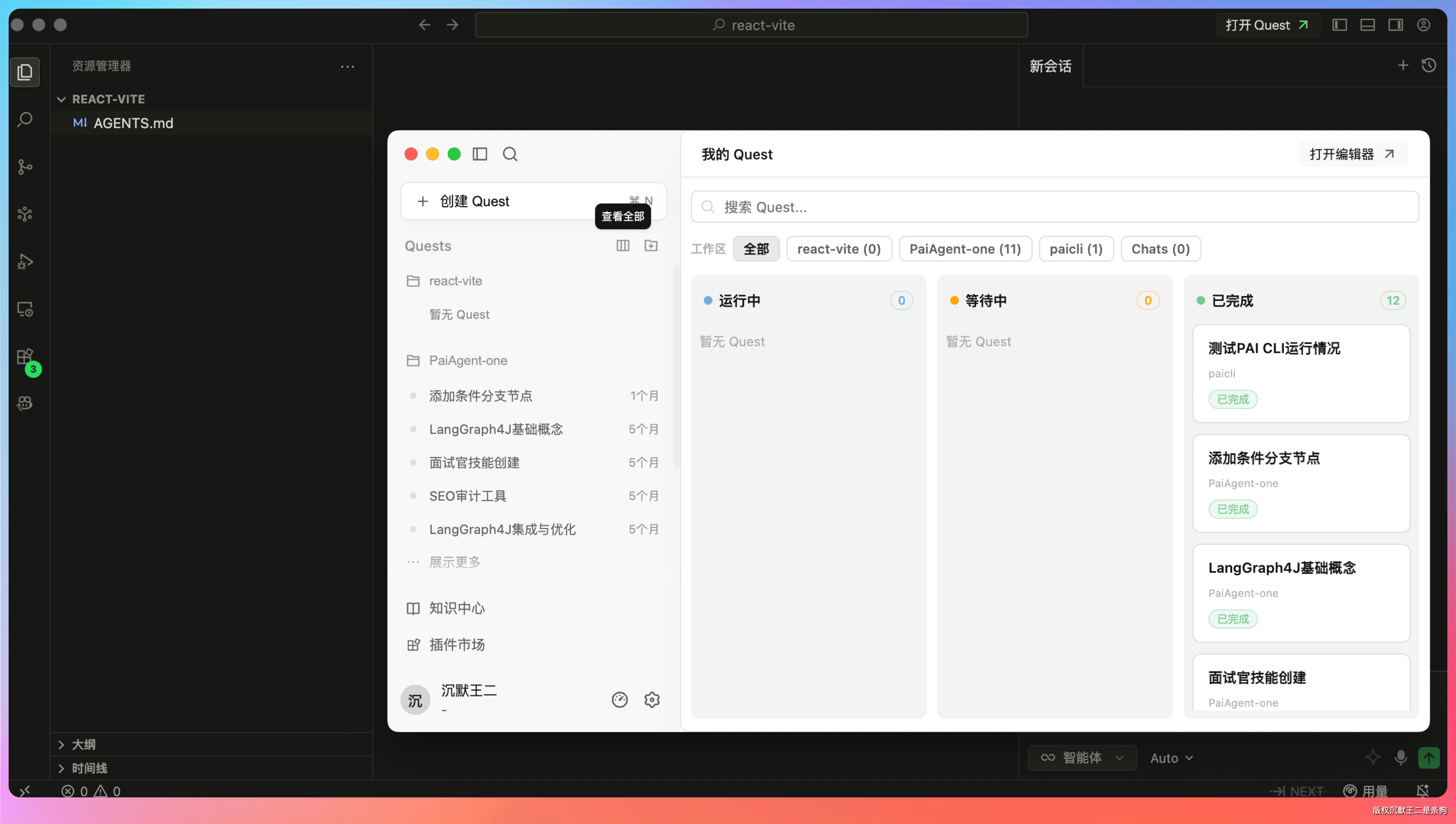This screenshot has height=824, width=1456.
Task: Click the 用量 status bar item
Action: coord(1365,791)
